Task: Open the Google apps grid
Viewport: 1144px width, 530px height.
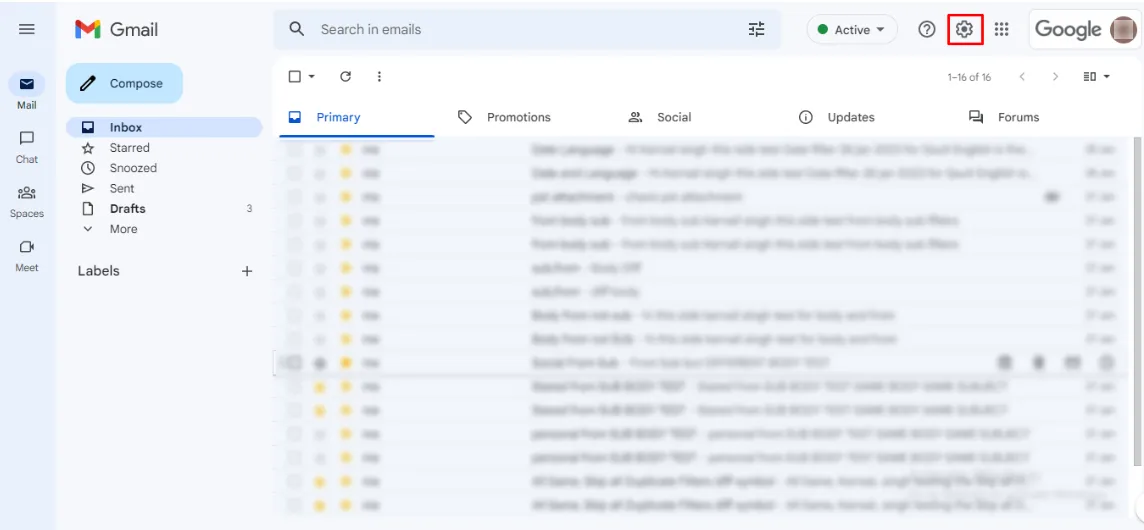Action: point(1002,30)
